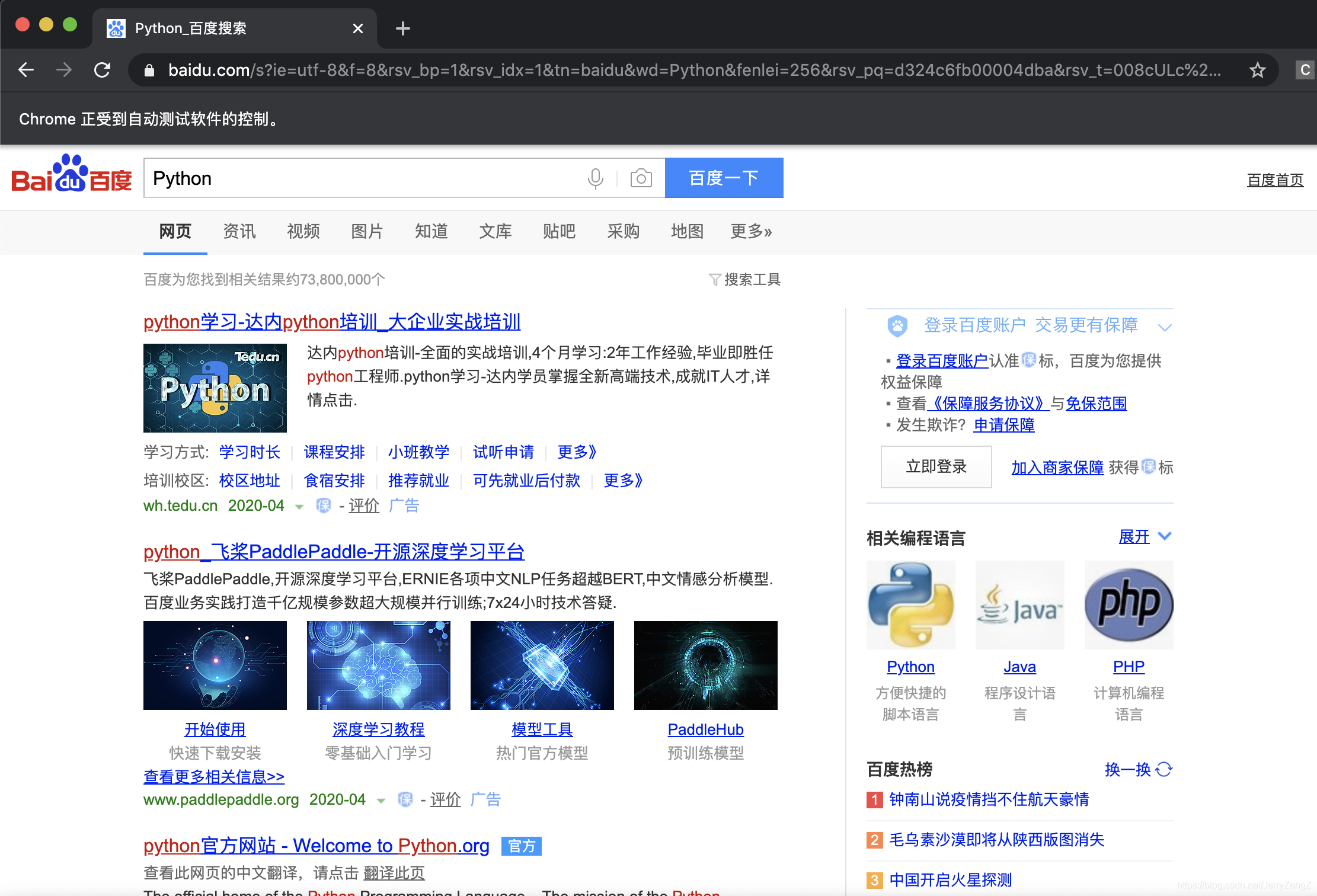1317x896 pixels.
Task: Open the 更多» search category menu
Action: click(x=751, y=231)
